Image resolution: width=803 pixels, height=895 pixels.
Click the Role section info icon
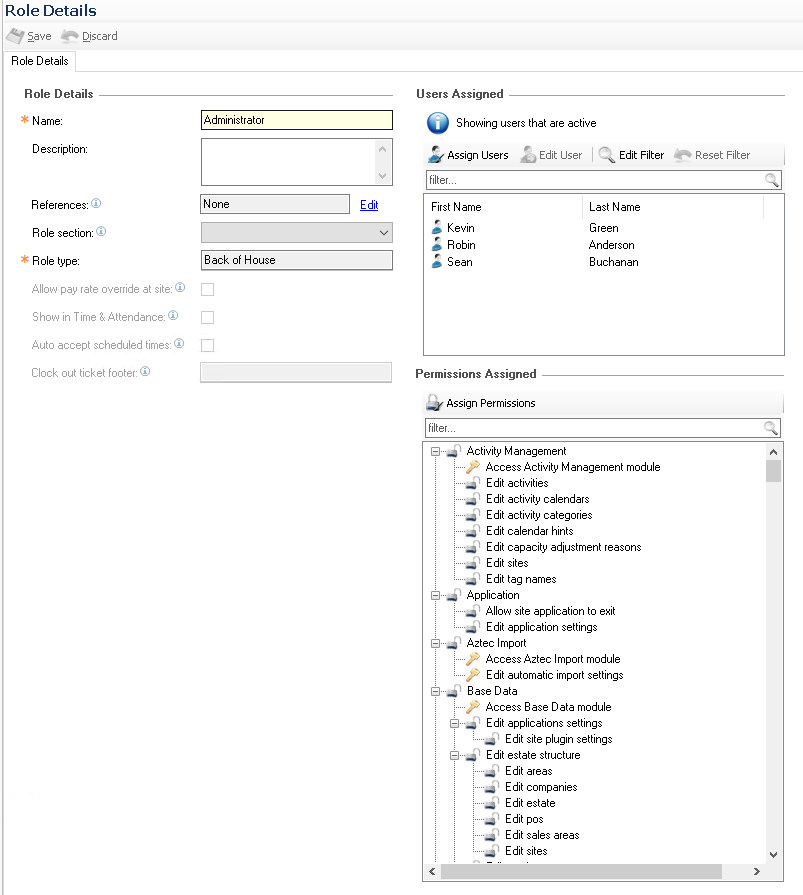coord(101,232)
